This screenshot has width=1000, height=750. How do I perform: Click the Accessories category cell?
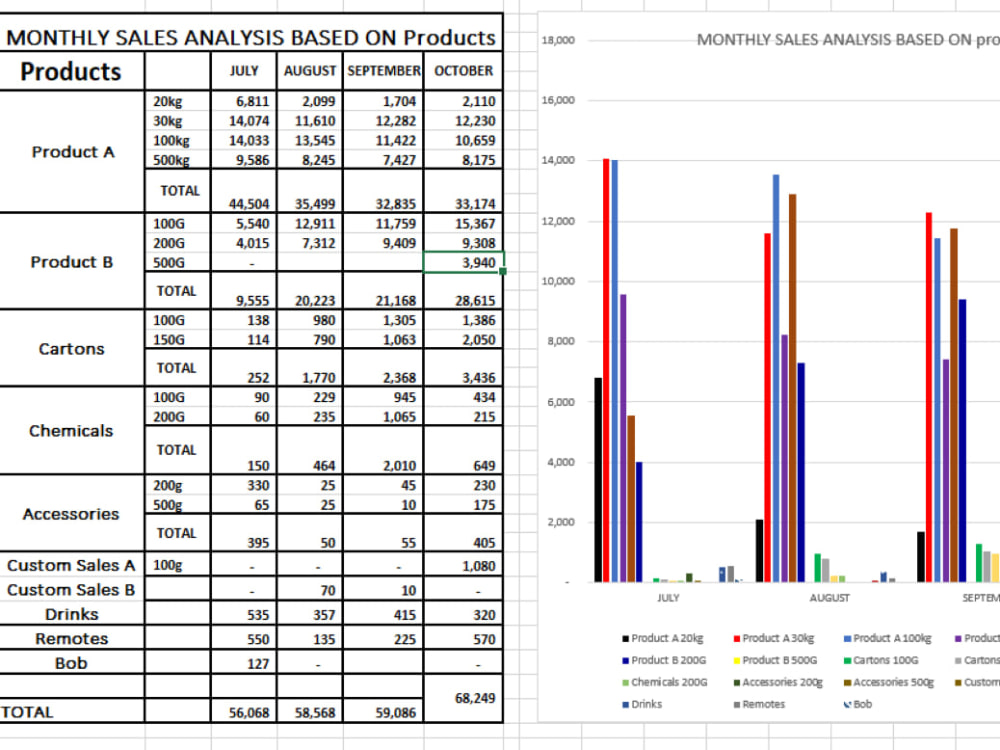click(x=72, y=513)
